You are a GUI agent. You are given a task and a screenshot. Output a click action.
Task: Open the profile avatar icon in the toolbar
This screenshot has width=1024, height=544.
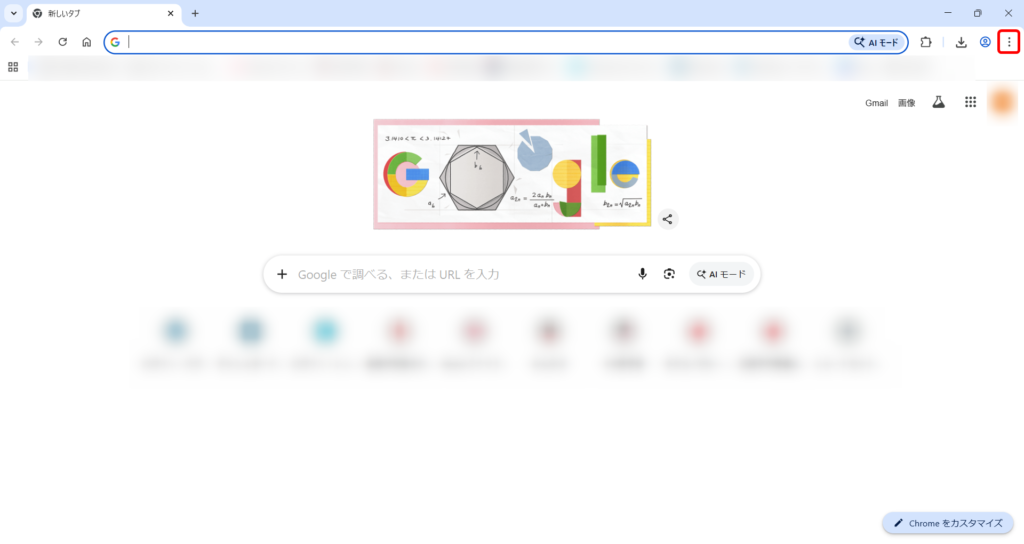click(x=985, y=42)
